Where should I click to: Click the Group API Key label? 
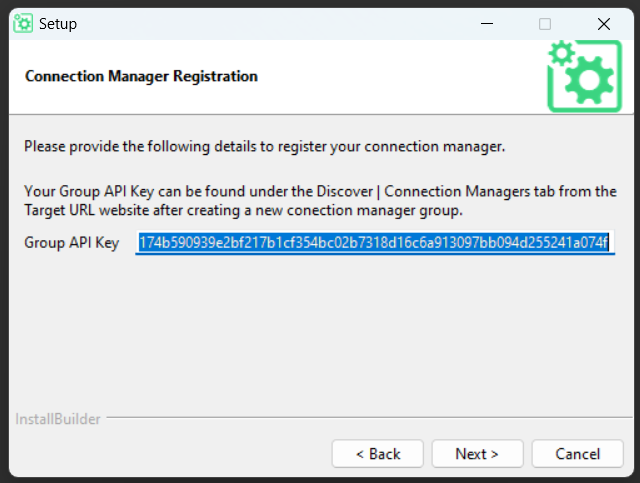click(x=71, y=243)
